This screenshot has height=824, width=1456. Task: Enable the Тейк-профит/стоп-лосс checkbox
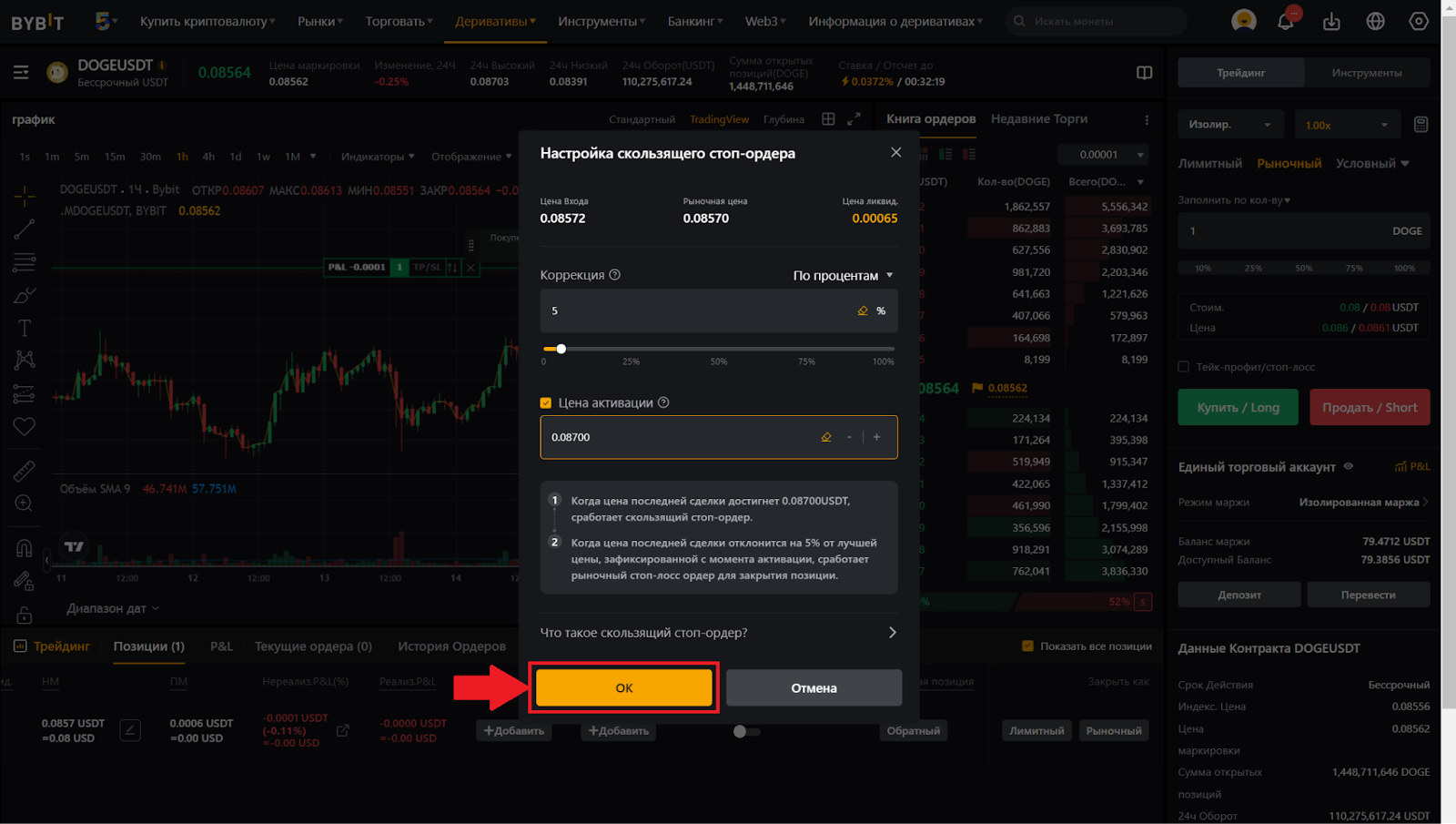point(1184,367)
